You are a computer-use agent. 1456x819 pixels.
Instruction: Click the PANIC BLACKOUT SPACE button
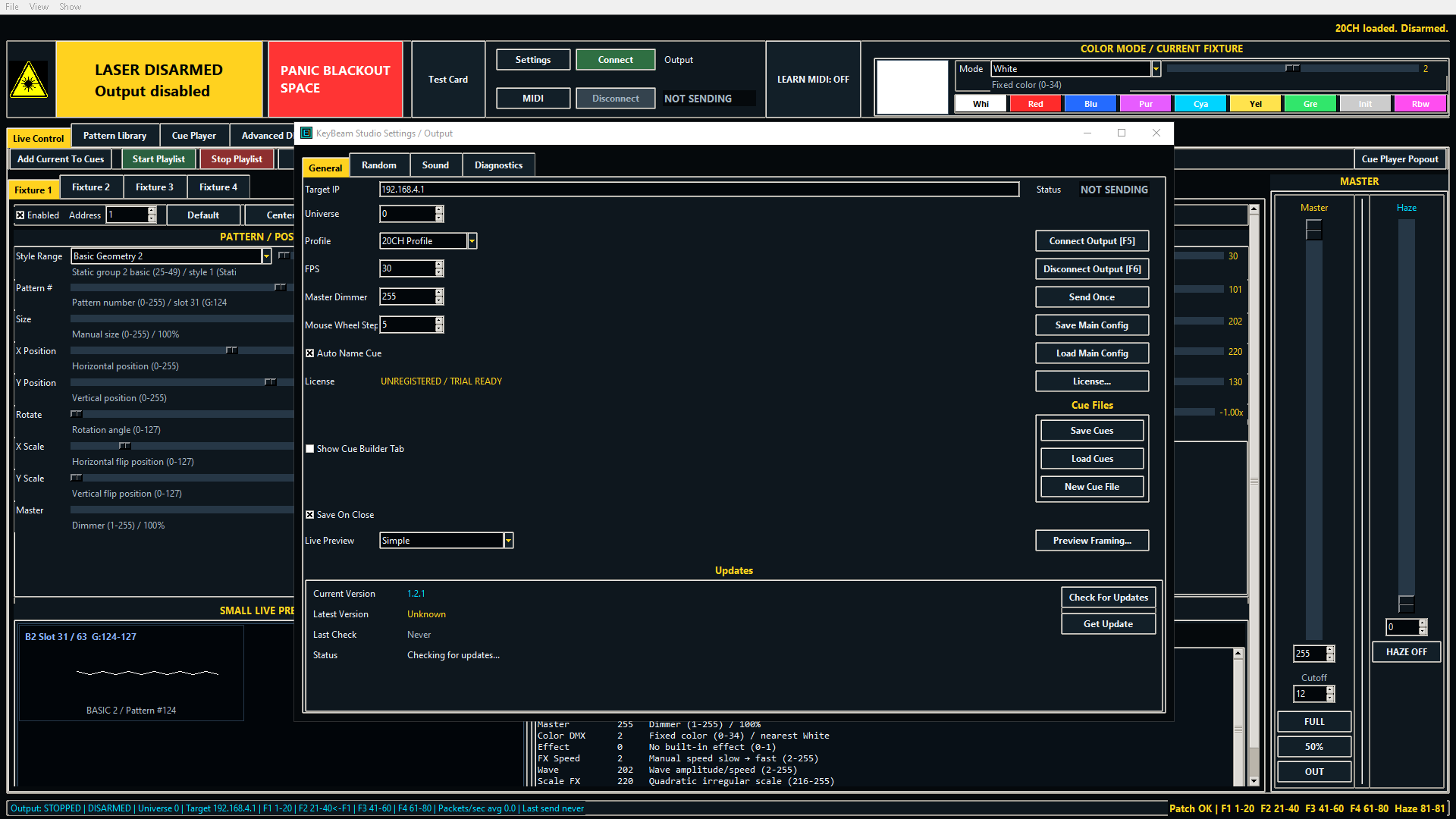coord(335,80)
